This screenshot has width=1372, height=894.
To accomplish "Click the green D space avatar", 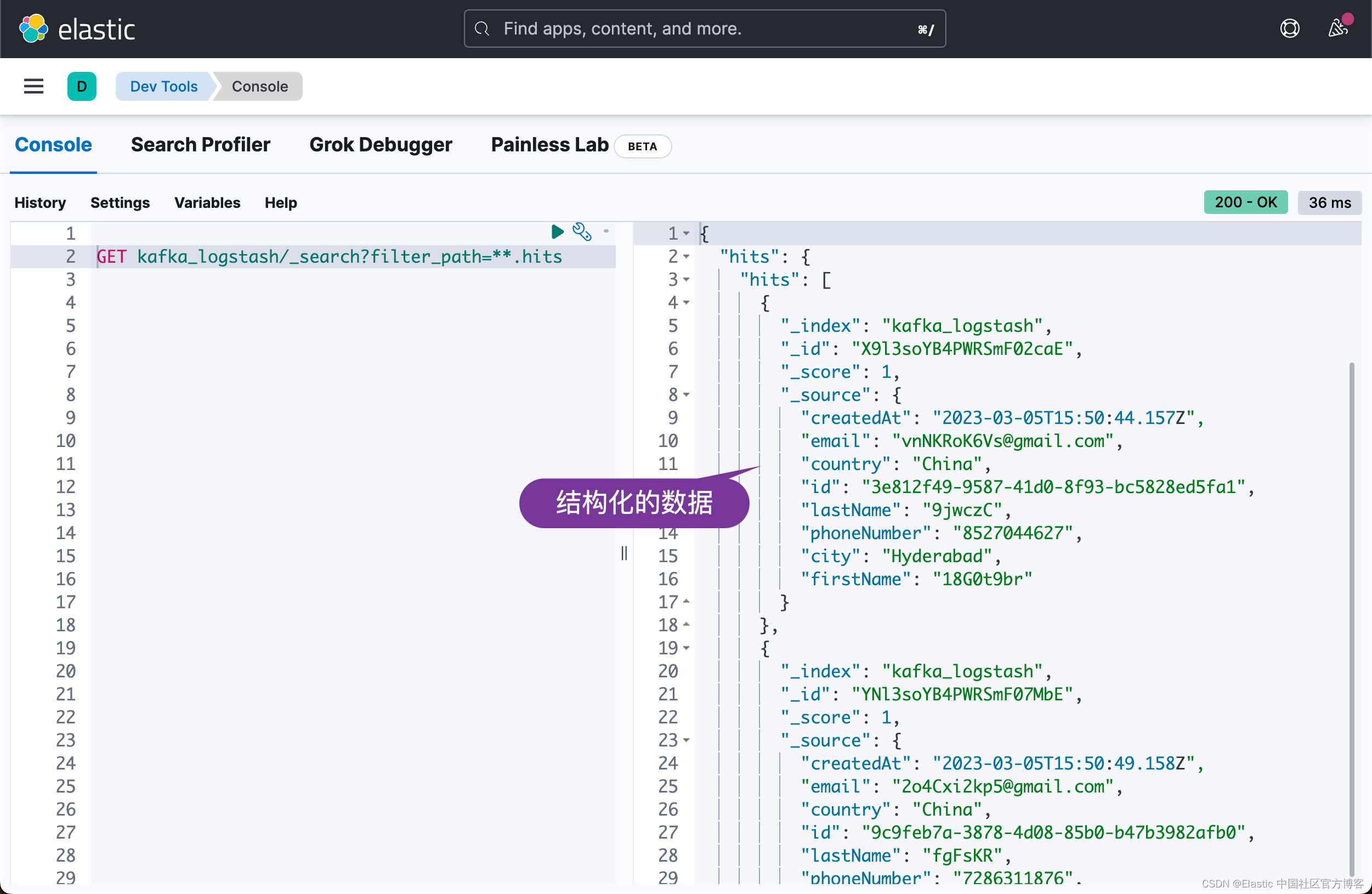I will [82, 87].
